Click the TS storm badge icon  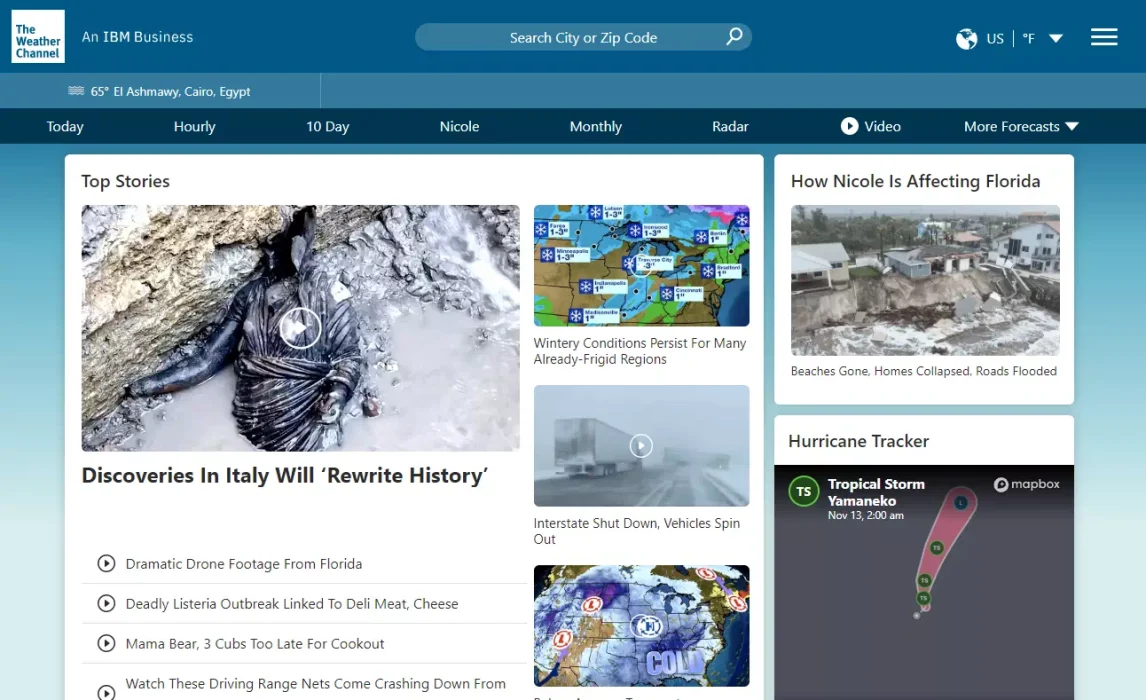click(803, 492)
